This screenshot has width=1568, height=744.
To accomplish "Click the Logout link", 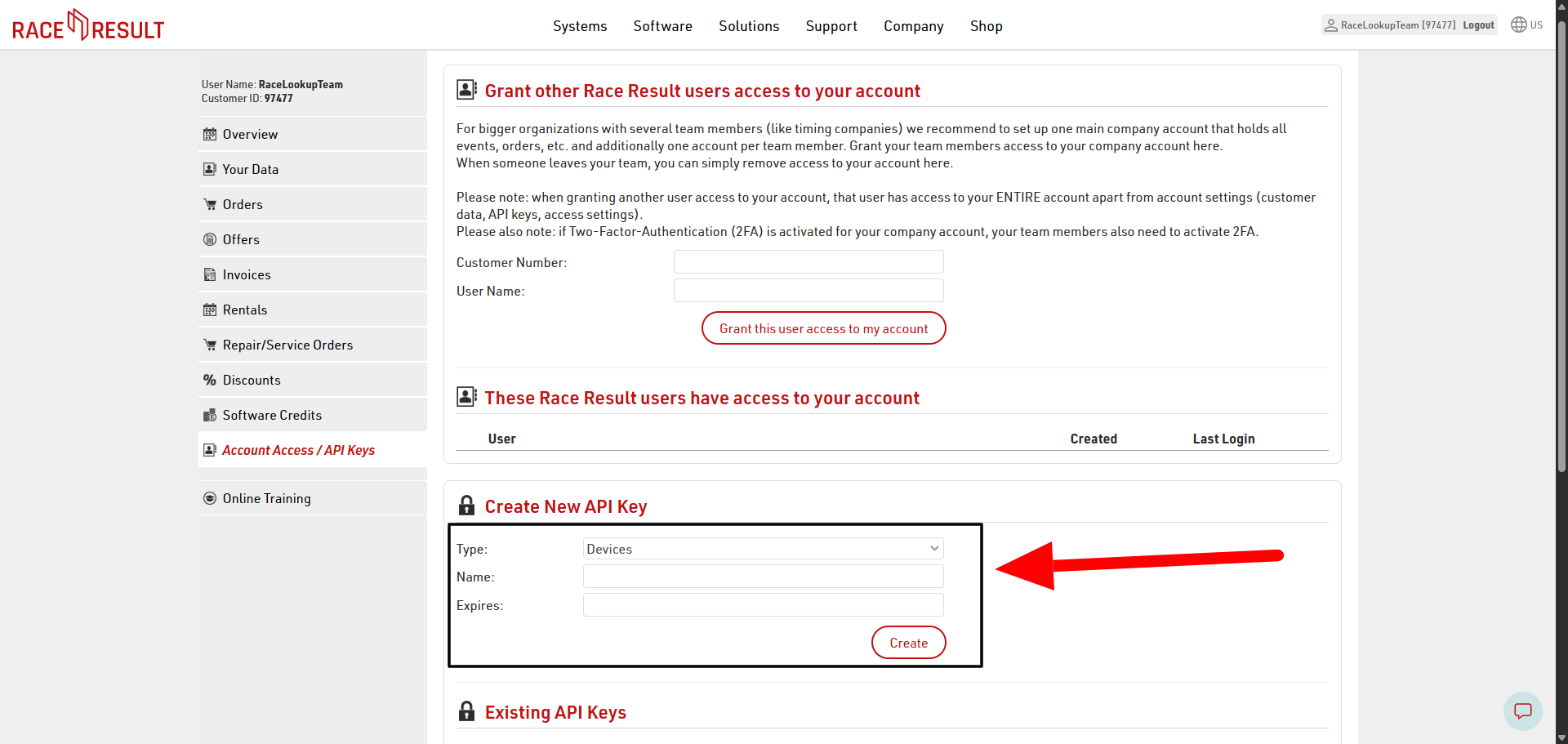I will [1478, 25].
